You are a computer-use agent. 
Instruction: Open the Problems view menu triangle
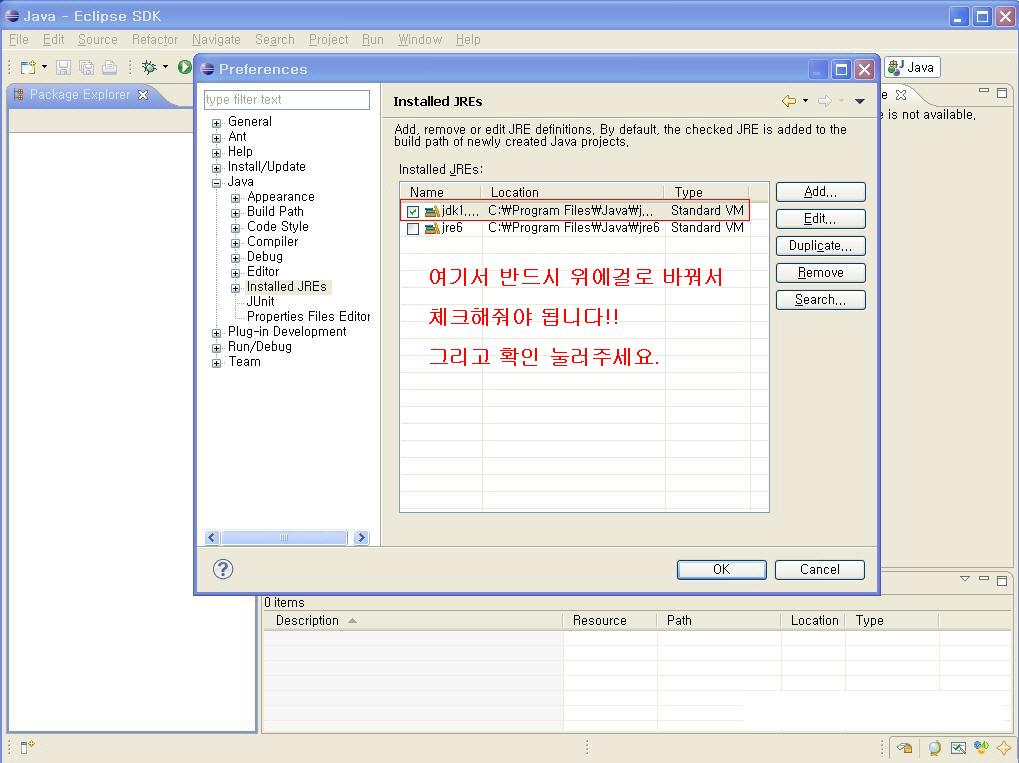point(965,578)
